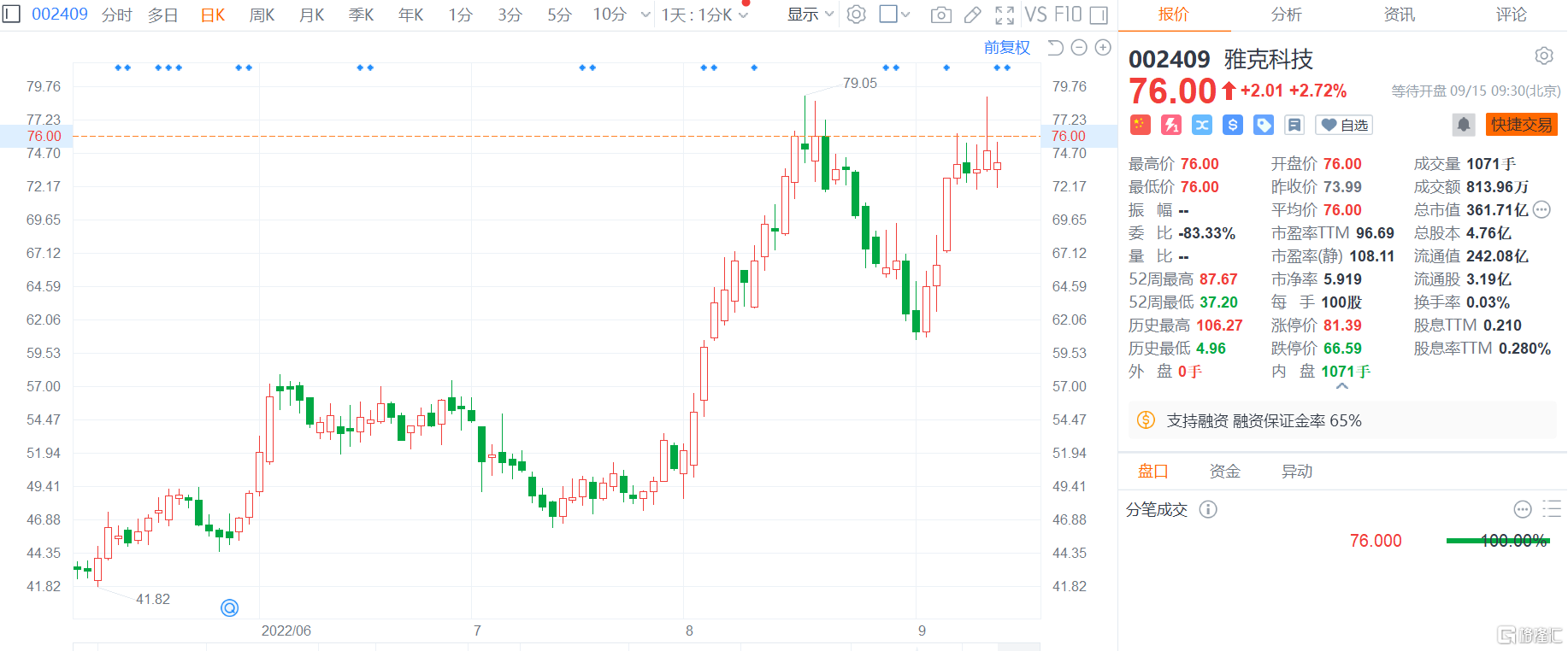Open the 报价 quote tab
This screenshot has height=651, width=1568.
(1174, 15)
